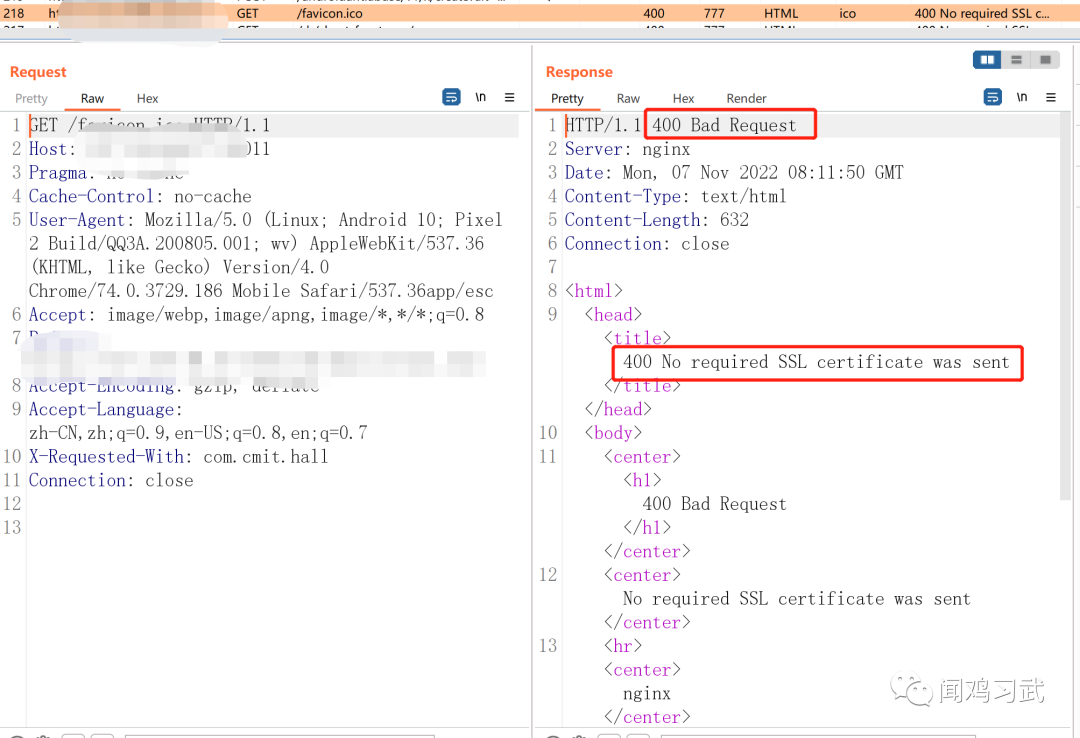The image size is (1080, 738).
Task: Toggle show newline characters in Response panel
Action: [1022, 97]
